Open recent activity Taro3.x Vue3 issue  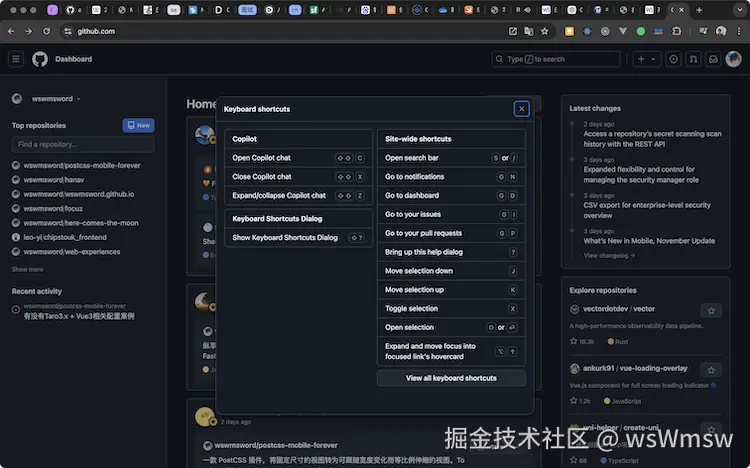79,316
